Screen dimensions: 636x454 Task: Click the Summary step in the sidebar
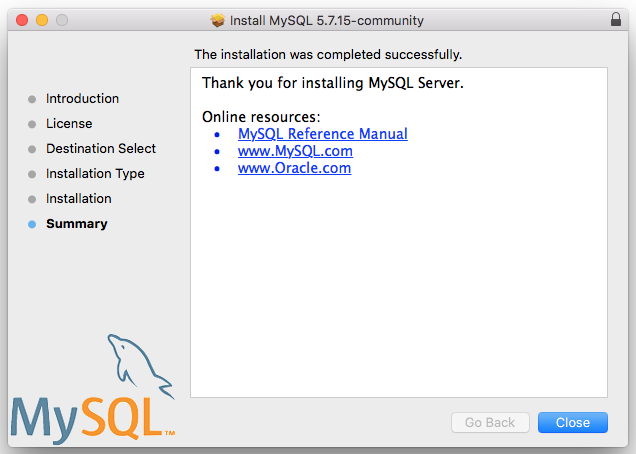[x=77, y=224]
